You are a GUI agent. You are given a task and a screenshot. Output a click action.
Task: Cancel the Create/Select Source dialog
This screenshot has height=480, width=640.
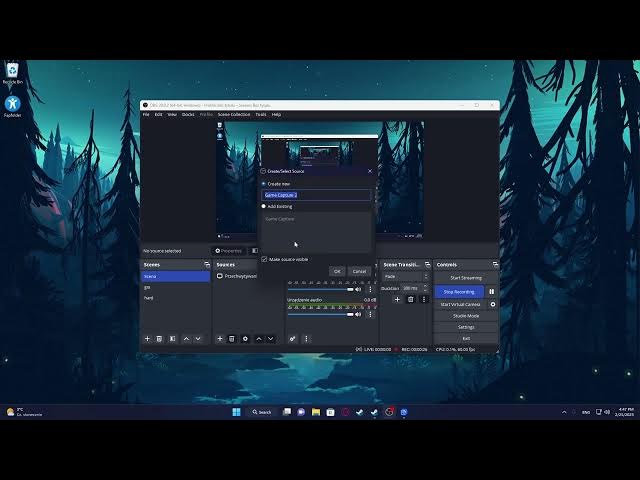pyautogui.click(x=359, y=271)
